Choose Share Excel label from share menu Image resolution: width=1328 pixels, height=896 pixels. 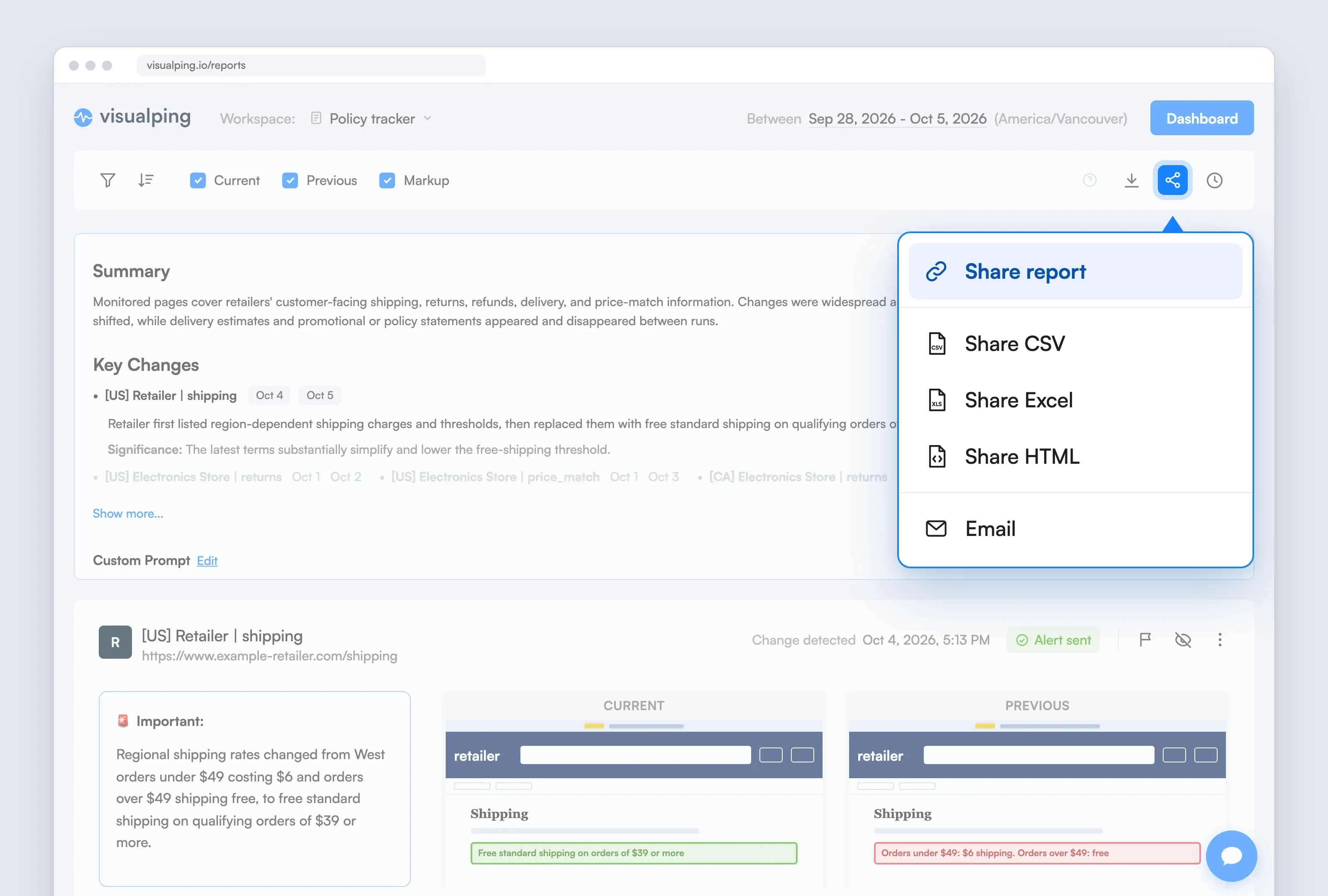coord(1019,400)
